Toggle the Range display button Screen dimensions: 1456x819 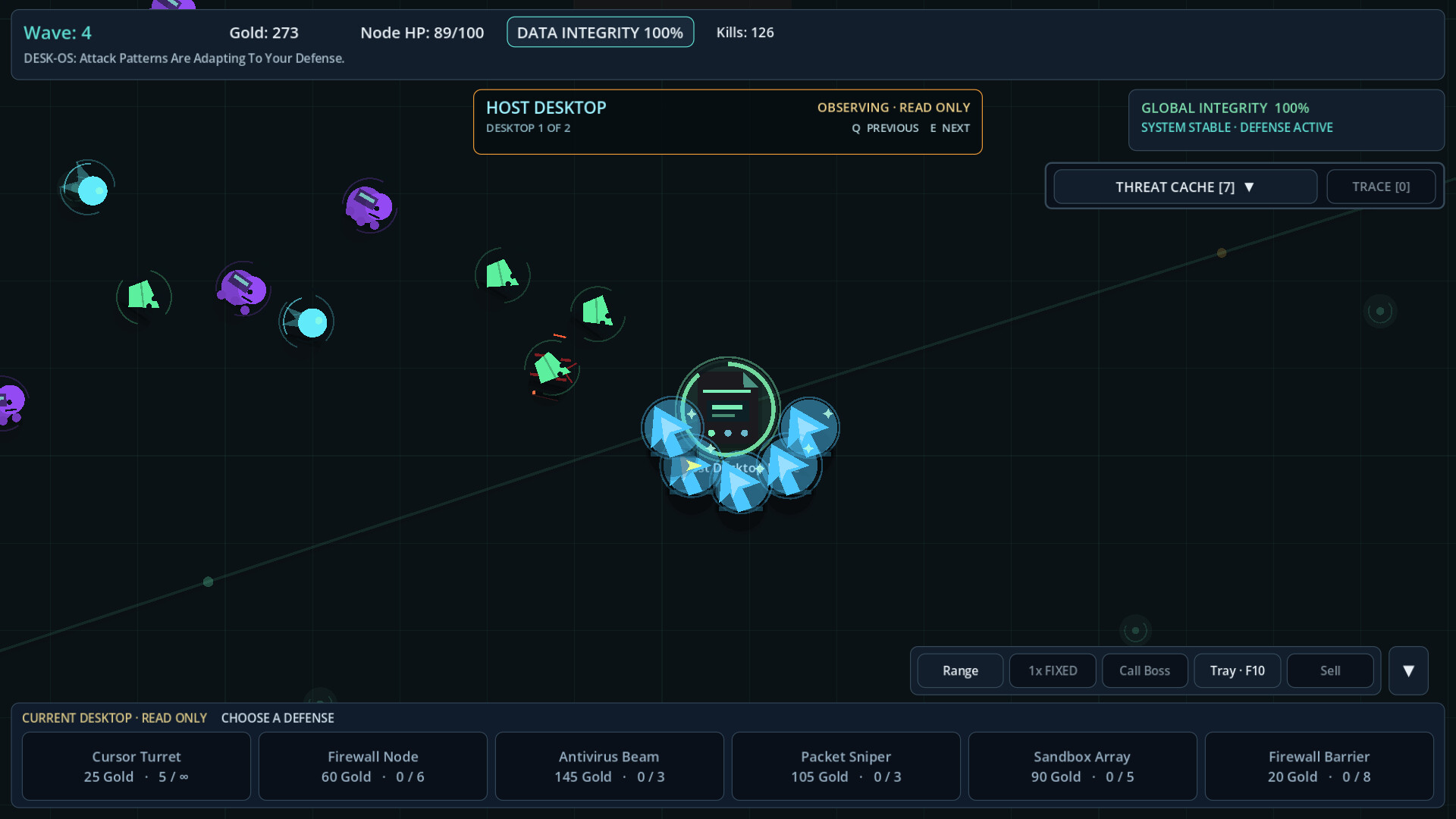click(x=960, y=670)
